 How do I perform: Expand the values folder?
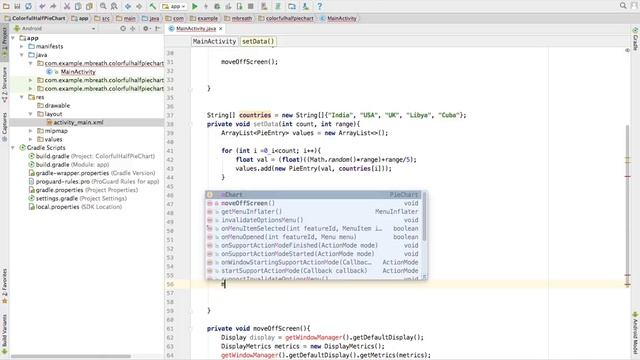pos(31,140)
